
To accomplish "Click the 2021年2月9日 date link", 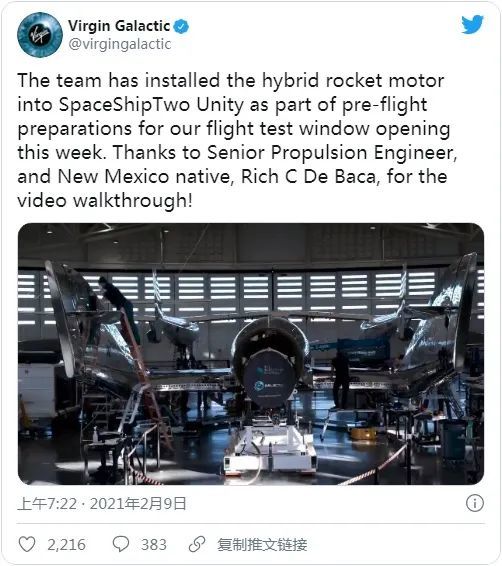I will 138,504.
